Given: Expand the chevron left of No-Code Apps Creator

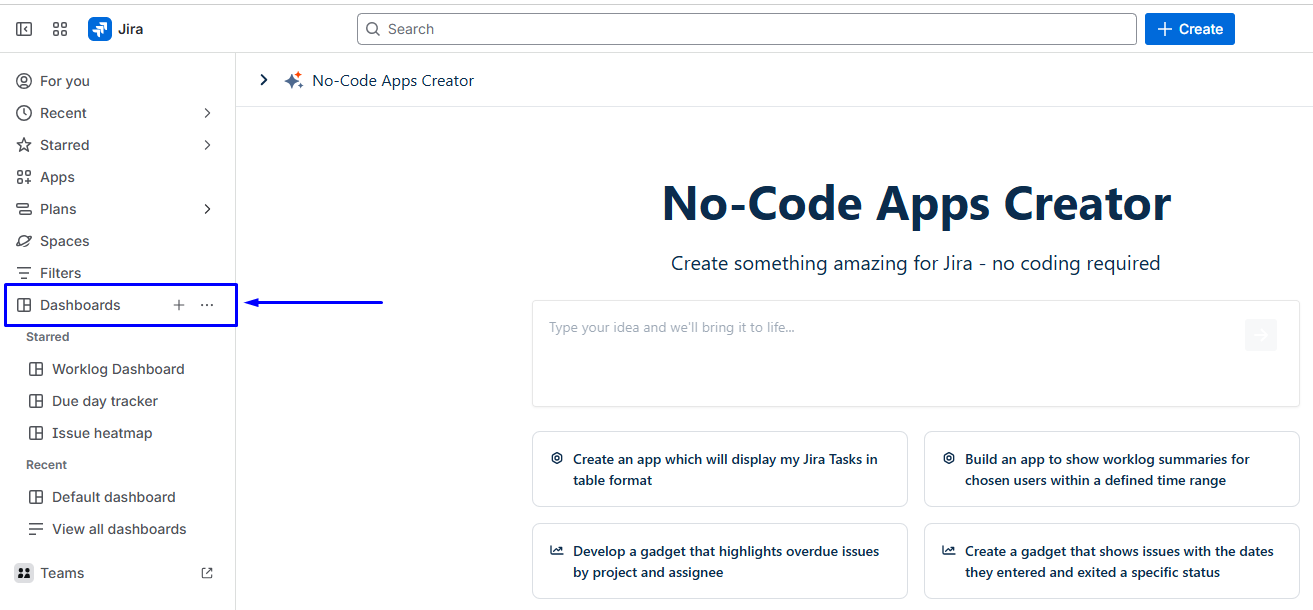Looking at the screenshot, I should pos(264,80).
